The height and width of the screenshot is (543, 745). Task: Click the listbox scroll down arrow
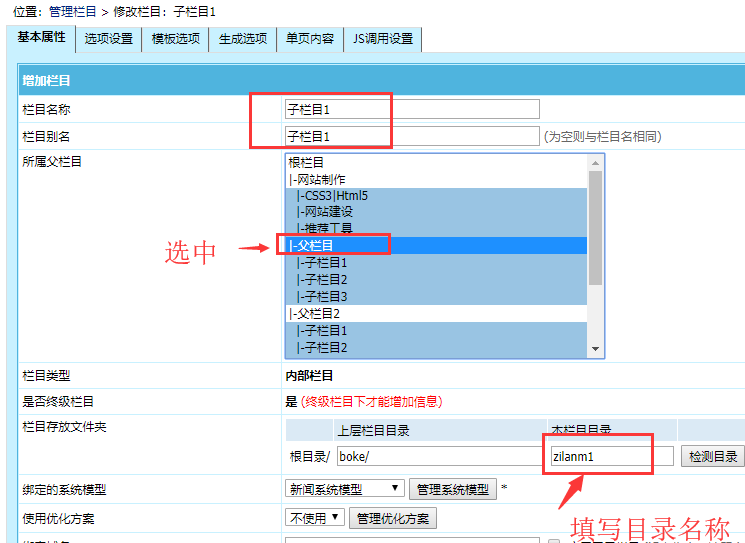tap(596, 349)
